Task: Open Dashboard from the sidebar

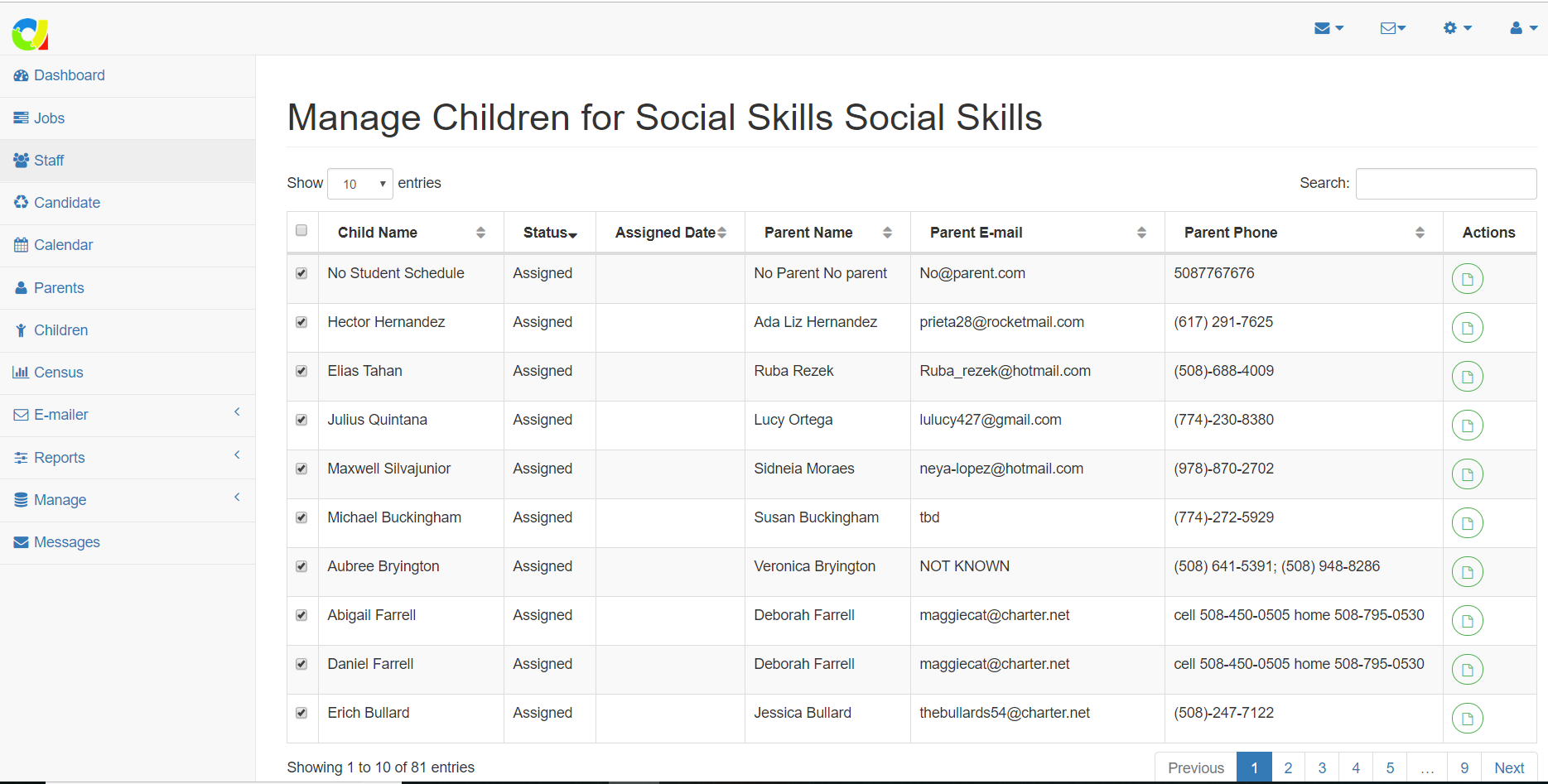Action: pyautogui.click(x=69, y=75)
